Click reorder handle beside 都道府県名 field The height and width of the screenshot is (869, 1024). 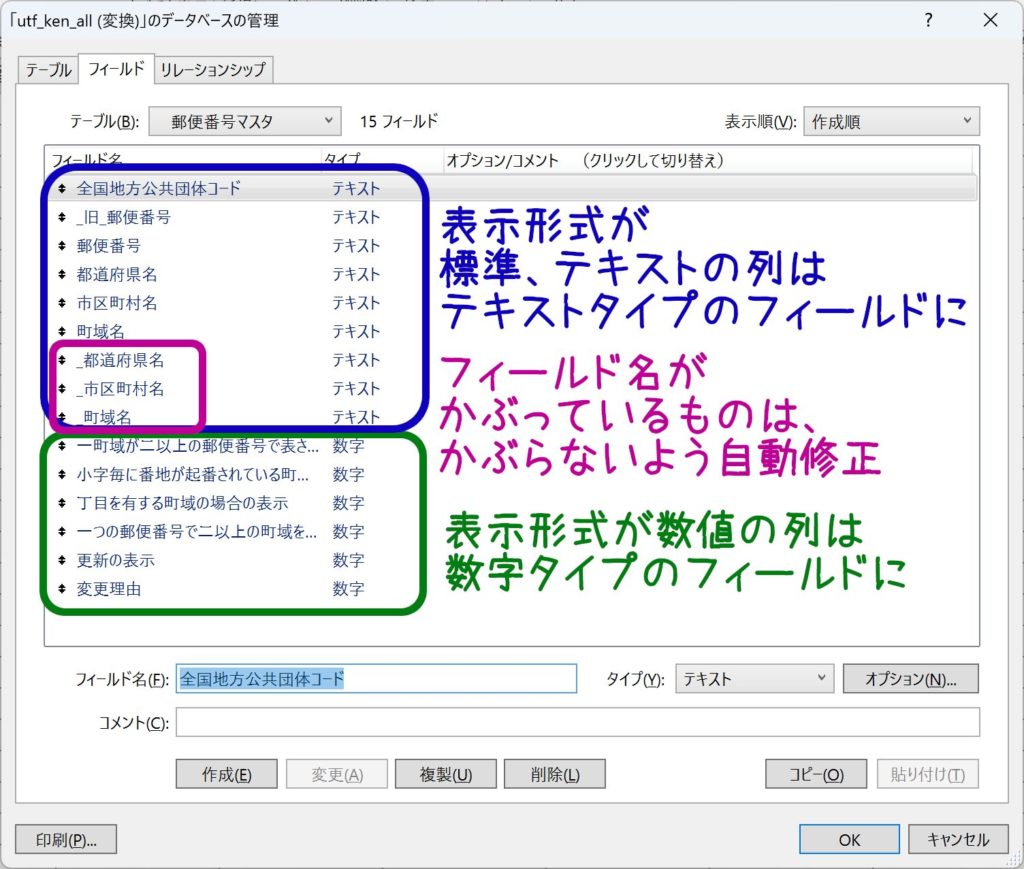point(63,274)
